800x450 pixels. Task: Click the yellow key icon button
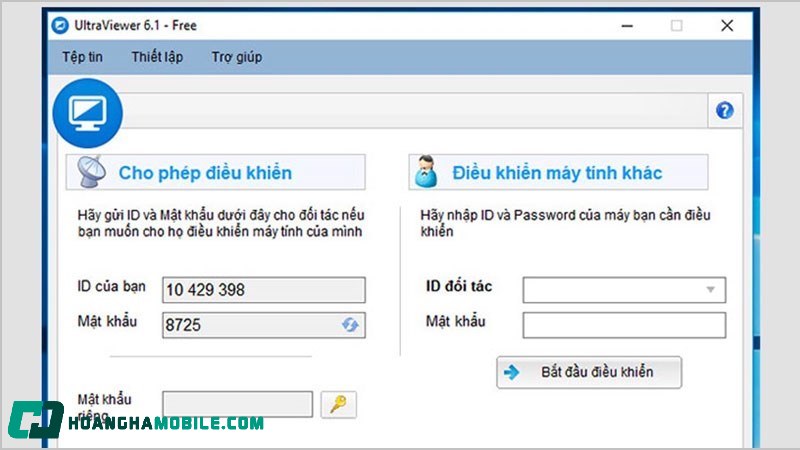click(x=338, y=404)
